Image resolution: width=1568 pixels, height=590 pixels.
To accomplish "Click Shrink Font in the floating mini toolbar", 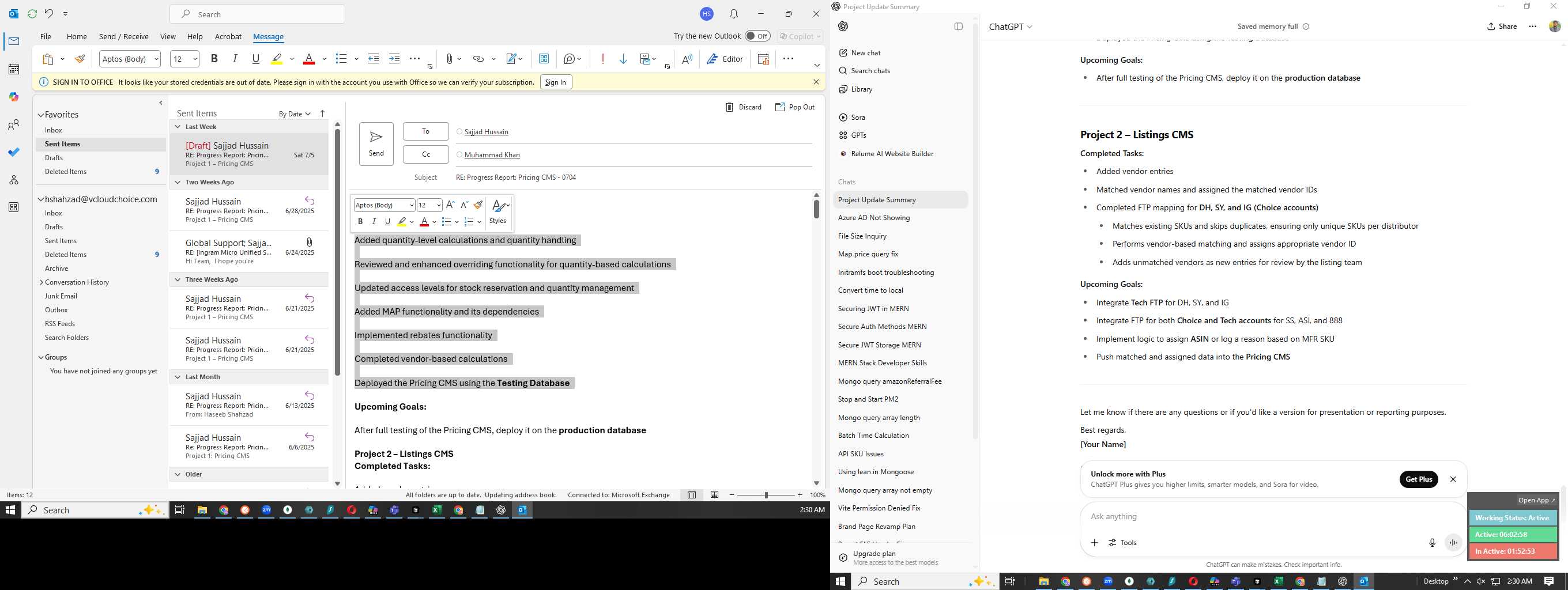I will point(464,205).
